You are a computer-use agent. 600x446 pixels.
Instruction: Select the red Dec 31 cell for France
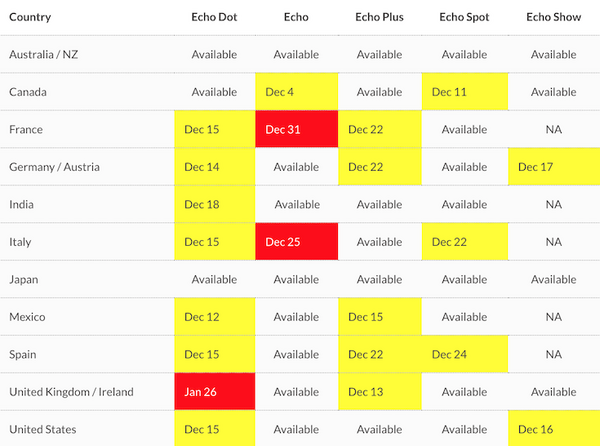[x=297, y=129]
